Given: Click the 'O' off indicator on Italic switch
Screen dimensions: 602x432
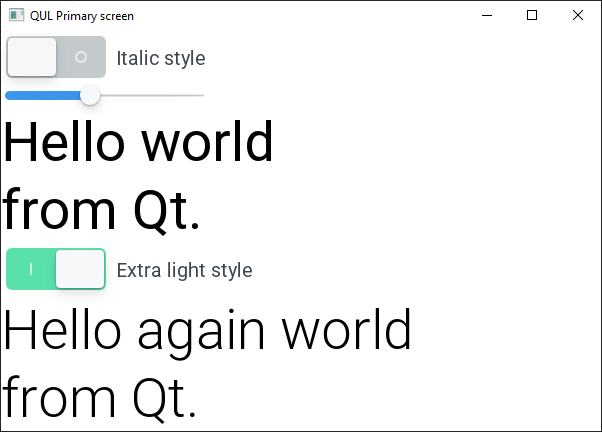Looking at the screenshot, I should 81,57.
